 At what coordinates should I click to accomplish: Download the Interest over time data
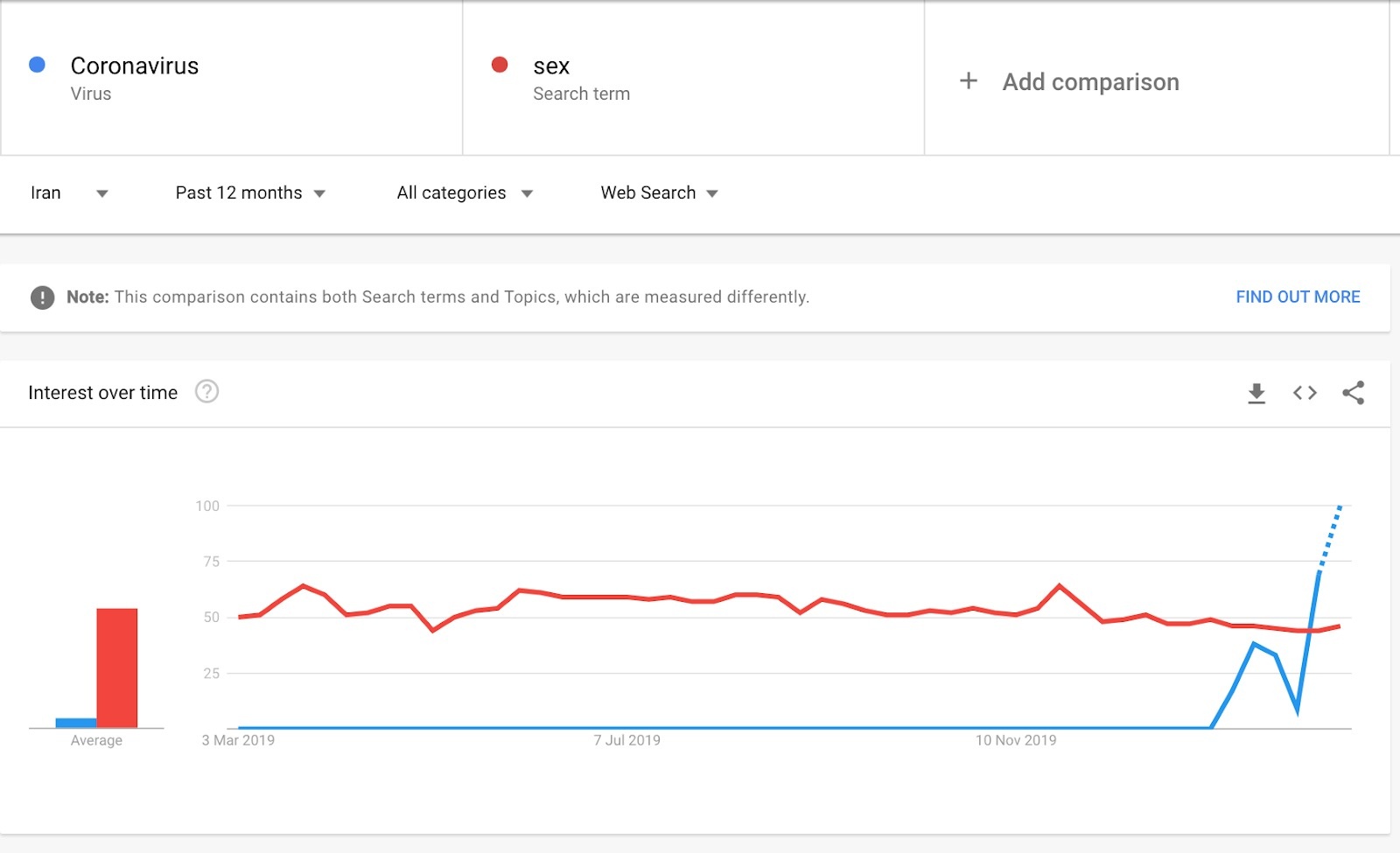1256,393
